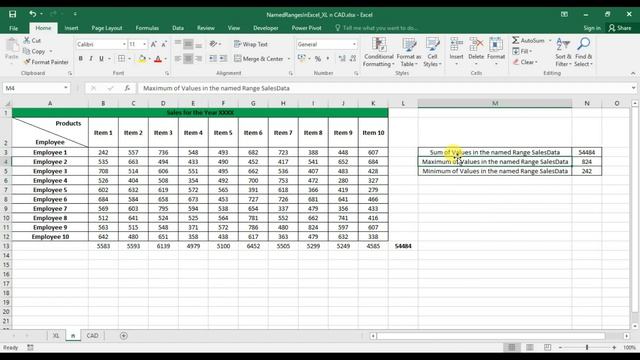640x360 pixels.
Task: Expand the Name Box dropdown arrow
Action: coord(65,88)
